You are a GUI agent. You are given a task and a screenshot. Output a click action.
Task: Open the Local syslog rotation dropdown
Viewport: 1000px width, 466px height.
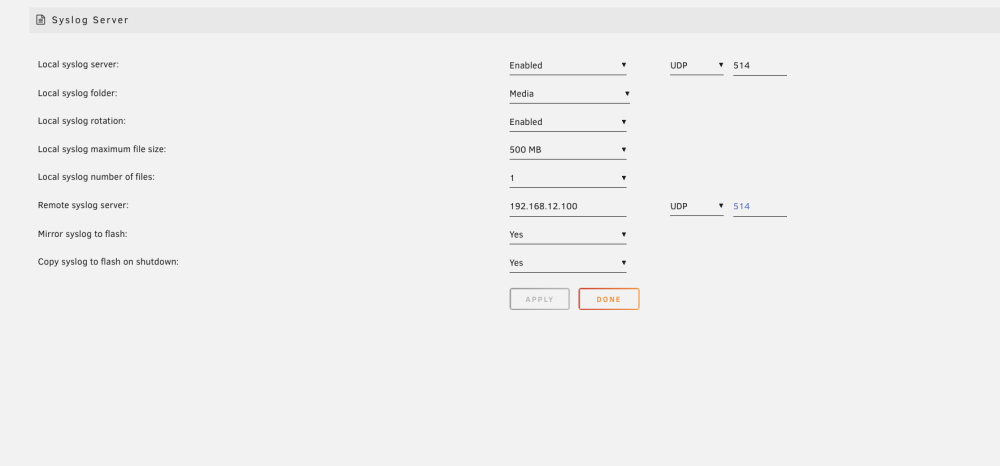[568, 122]
